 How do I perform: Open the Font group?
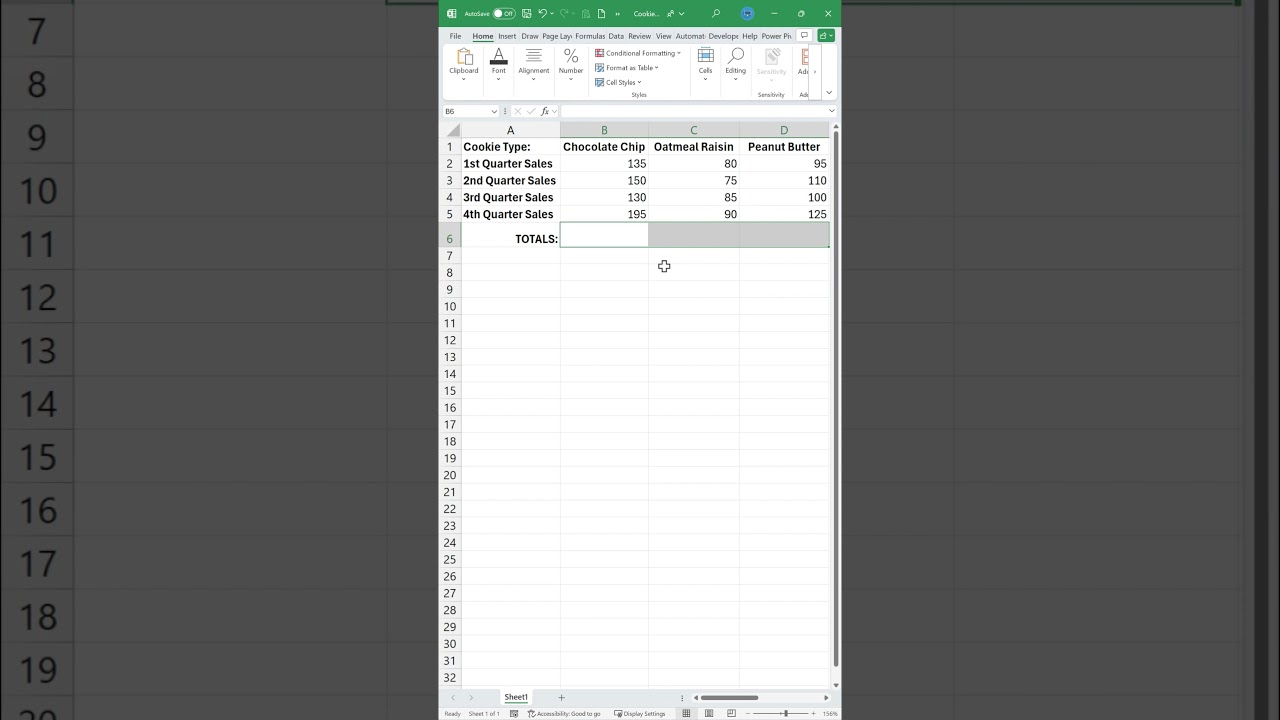pyautogui.click(x=498, y=65)
